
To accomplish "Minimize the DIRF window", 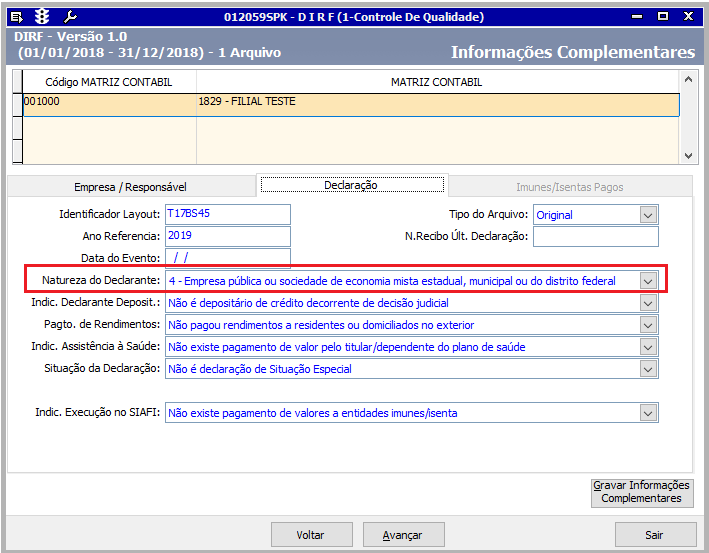I will tap(637, 17).
